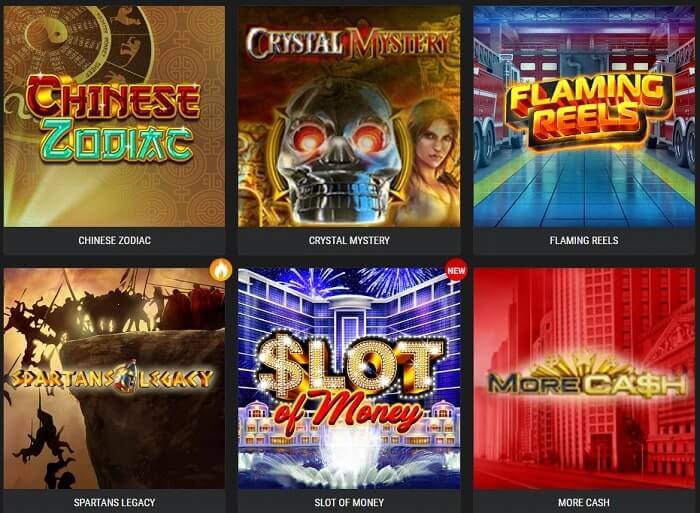Click the CRYSTAL MYSTERY caption label
700x513 pixels.
[x=349, y=240]
